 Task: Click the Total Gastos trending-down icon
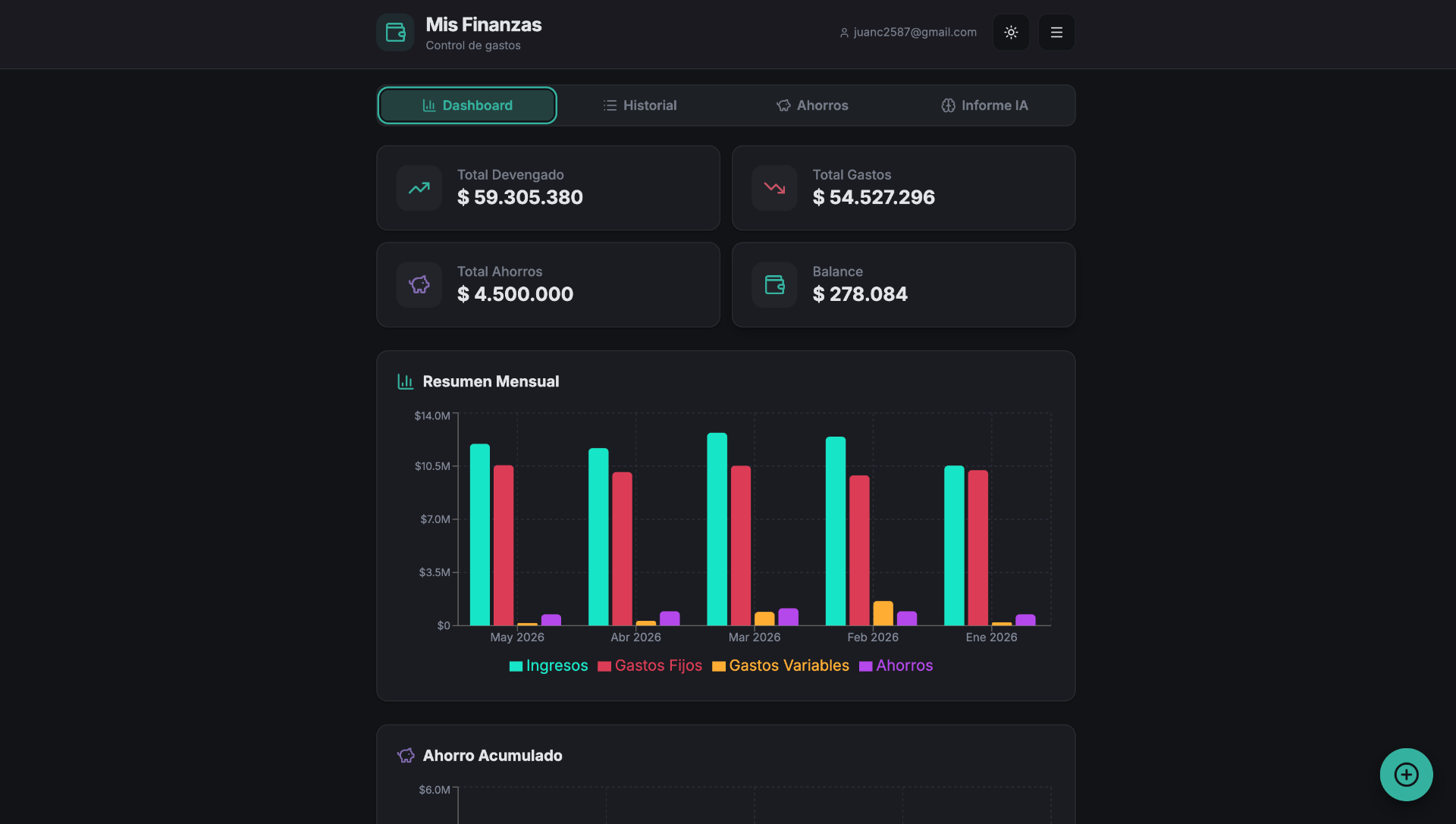point(774,188)
